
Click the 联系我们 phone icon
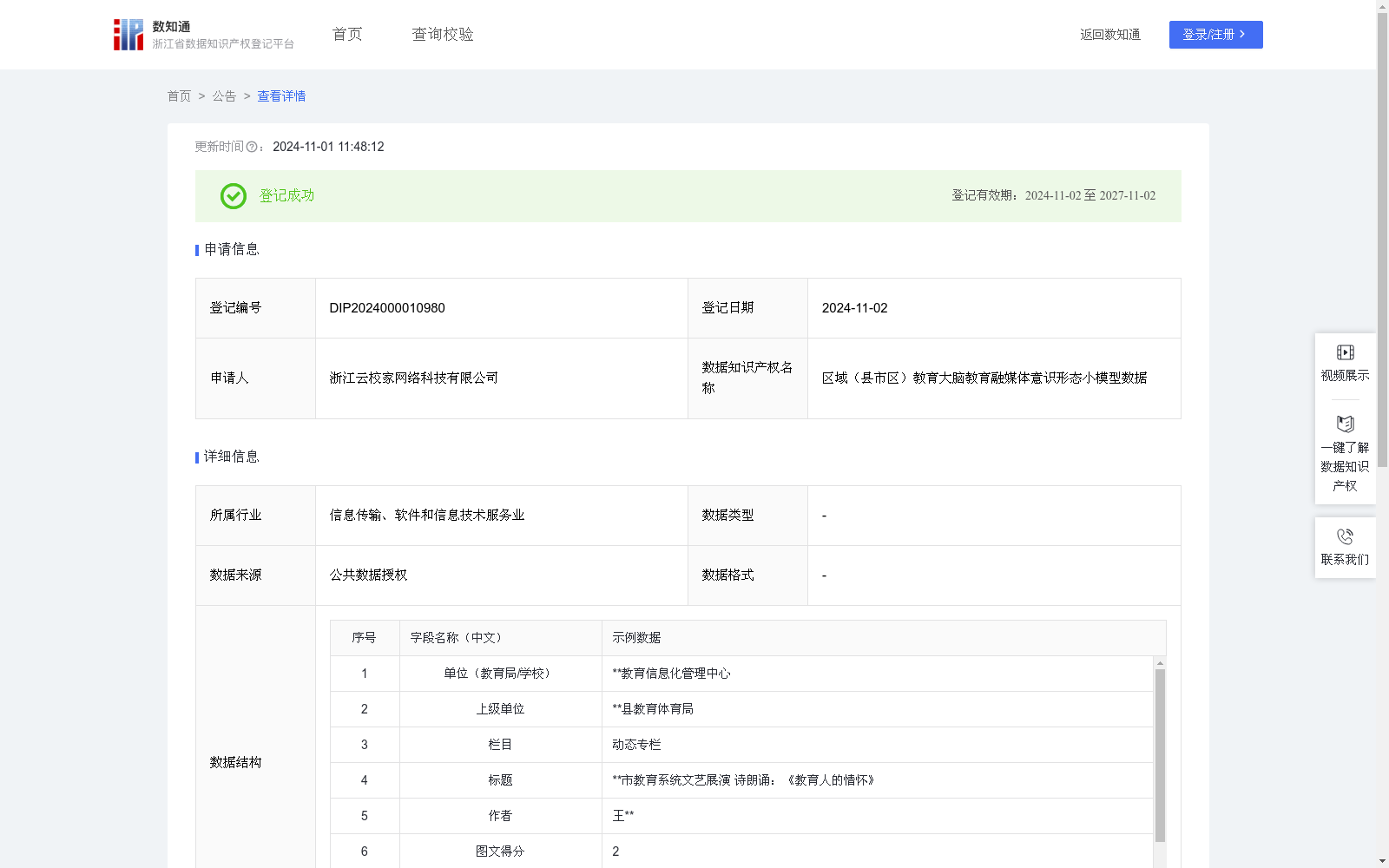1345,536
